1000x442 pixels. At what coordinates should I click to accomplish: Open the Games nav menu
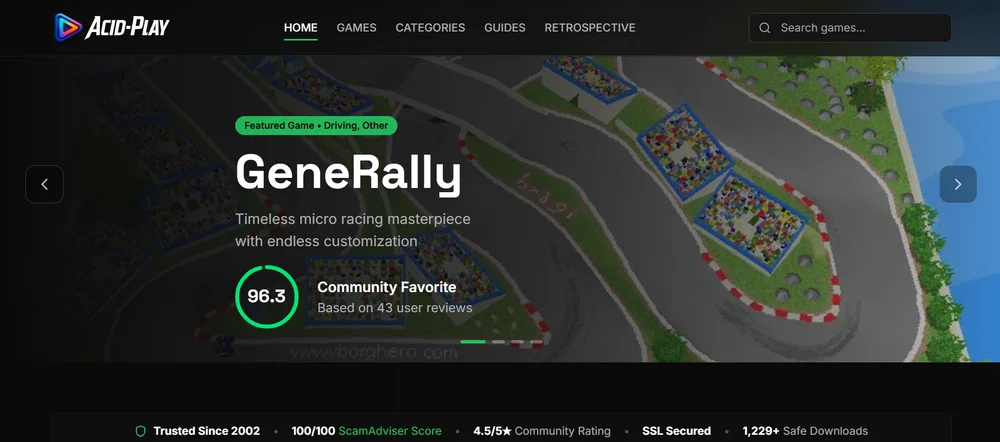click(x=357, y=28)
